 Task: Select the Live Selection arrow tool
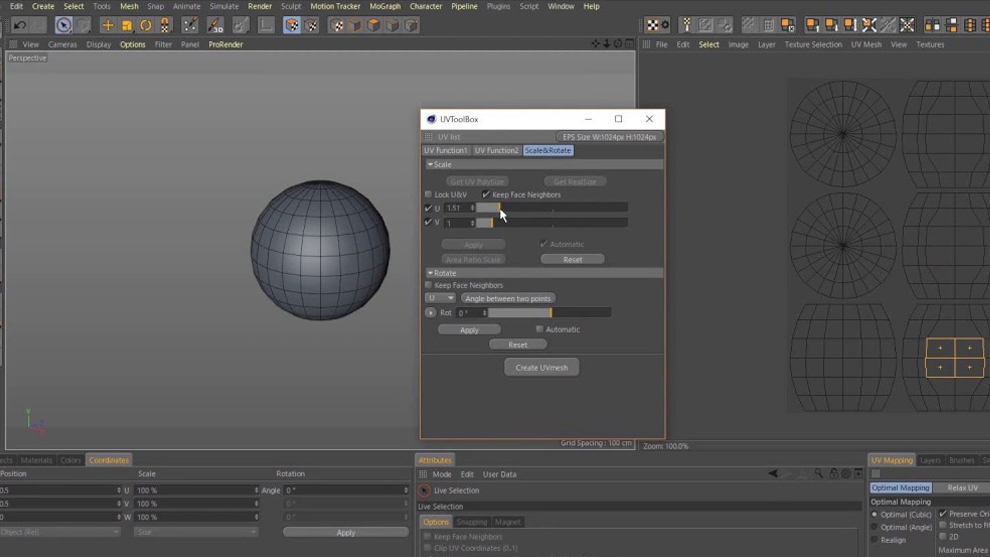pos(63,25)
